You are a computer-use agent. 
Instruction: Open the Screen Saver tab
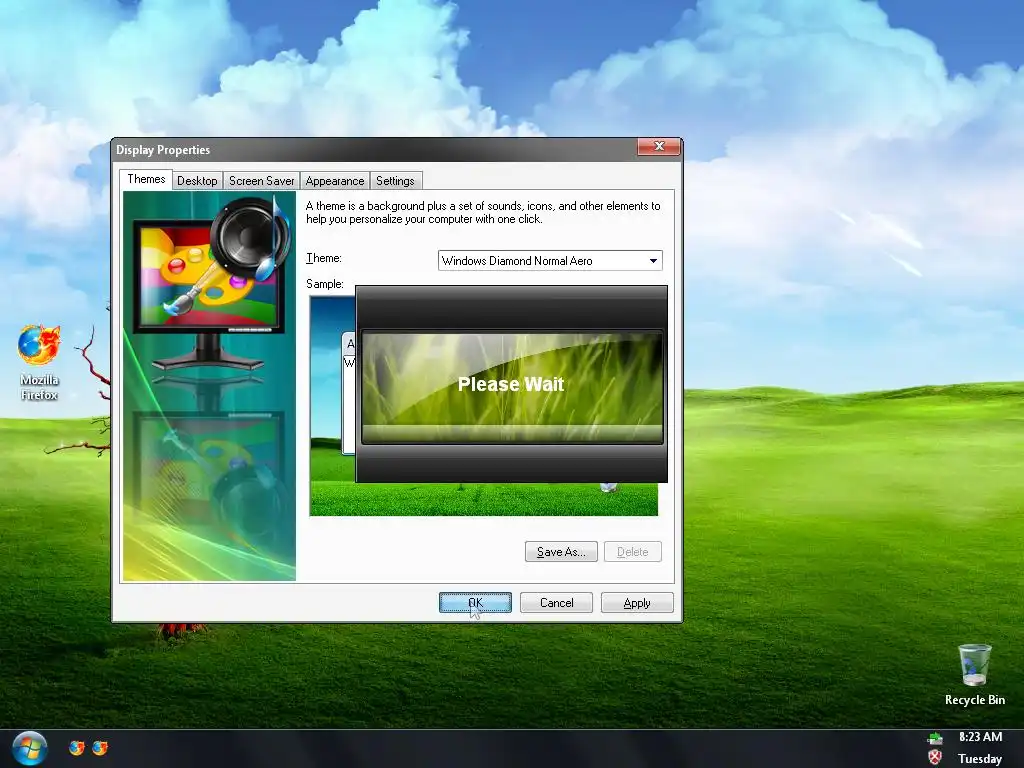(261, 181)
